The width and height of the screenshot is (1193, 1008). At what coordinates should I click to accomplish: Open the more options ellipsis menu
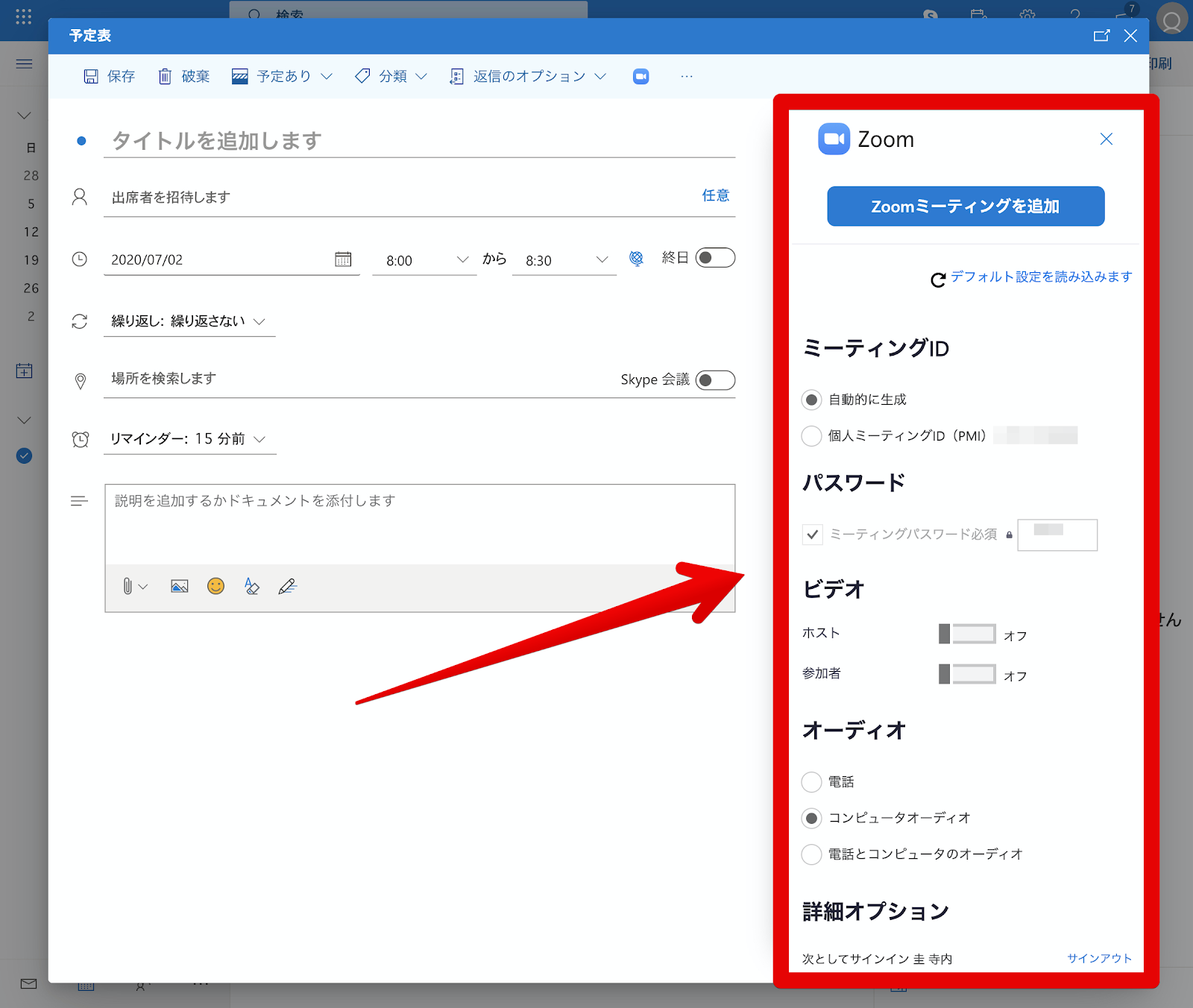pos(687,76)
